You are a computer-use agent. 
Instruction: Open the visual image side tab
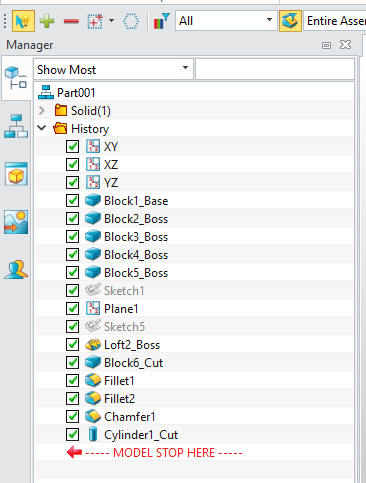pos(16,222)
